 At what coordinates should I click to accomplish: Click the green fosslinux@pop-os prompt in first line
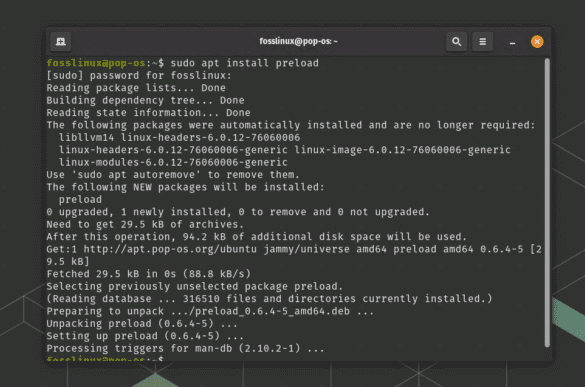click(x=96, y=63)
